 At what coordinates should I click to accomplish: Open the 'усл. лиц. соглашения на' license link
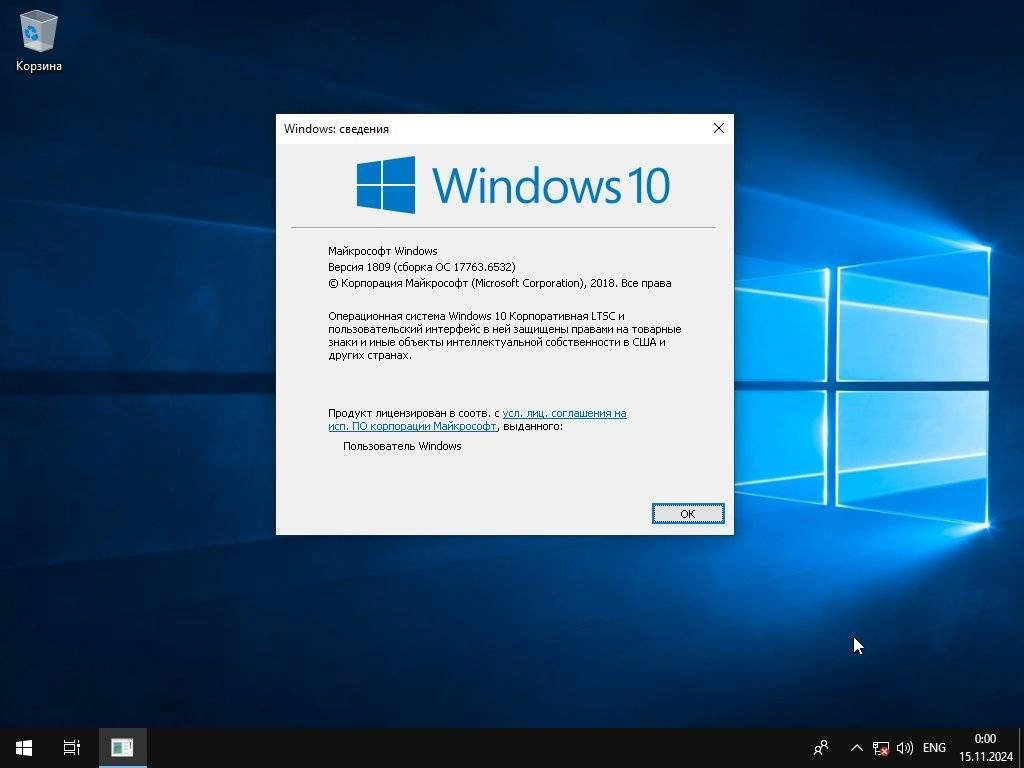pos(564,413)
